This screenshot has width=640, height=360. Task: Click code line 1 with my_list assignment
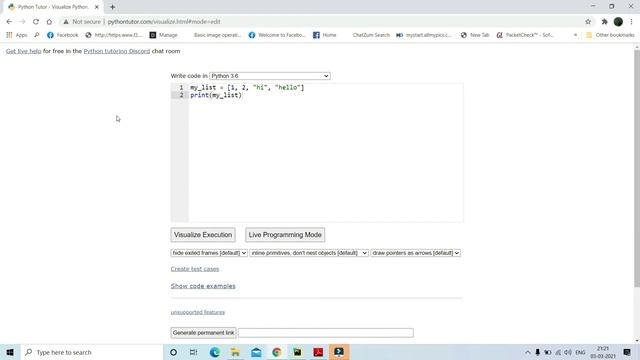247,87
